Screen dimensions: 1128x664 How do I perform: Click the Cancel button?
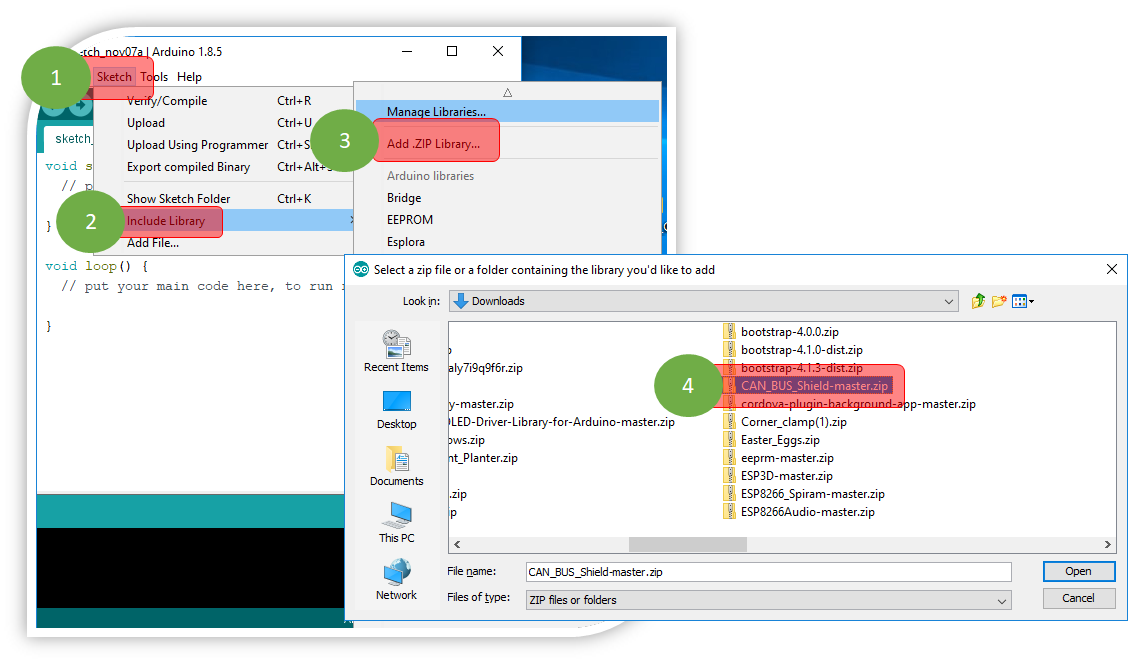[1078, 598]
